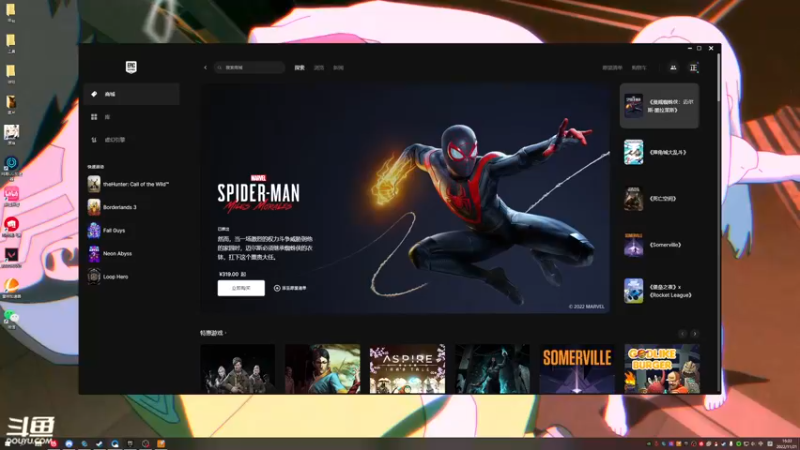The width and height of the screenshot is (800, 450).
Task: Open the Friends icon in top bar
Action: pos(673,67)
